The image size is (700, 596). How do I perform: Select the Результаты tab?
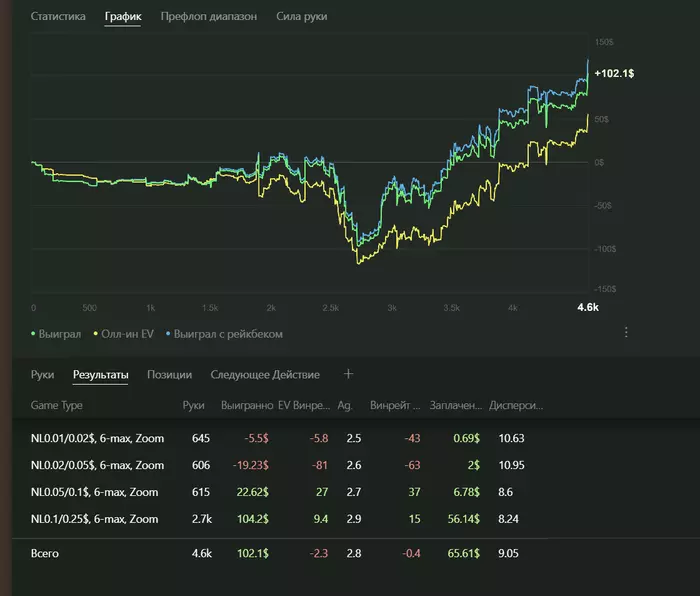click(x=100, y=375)
